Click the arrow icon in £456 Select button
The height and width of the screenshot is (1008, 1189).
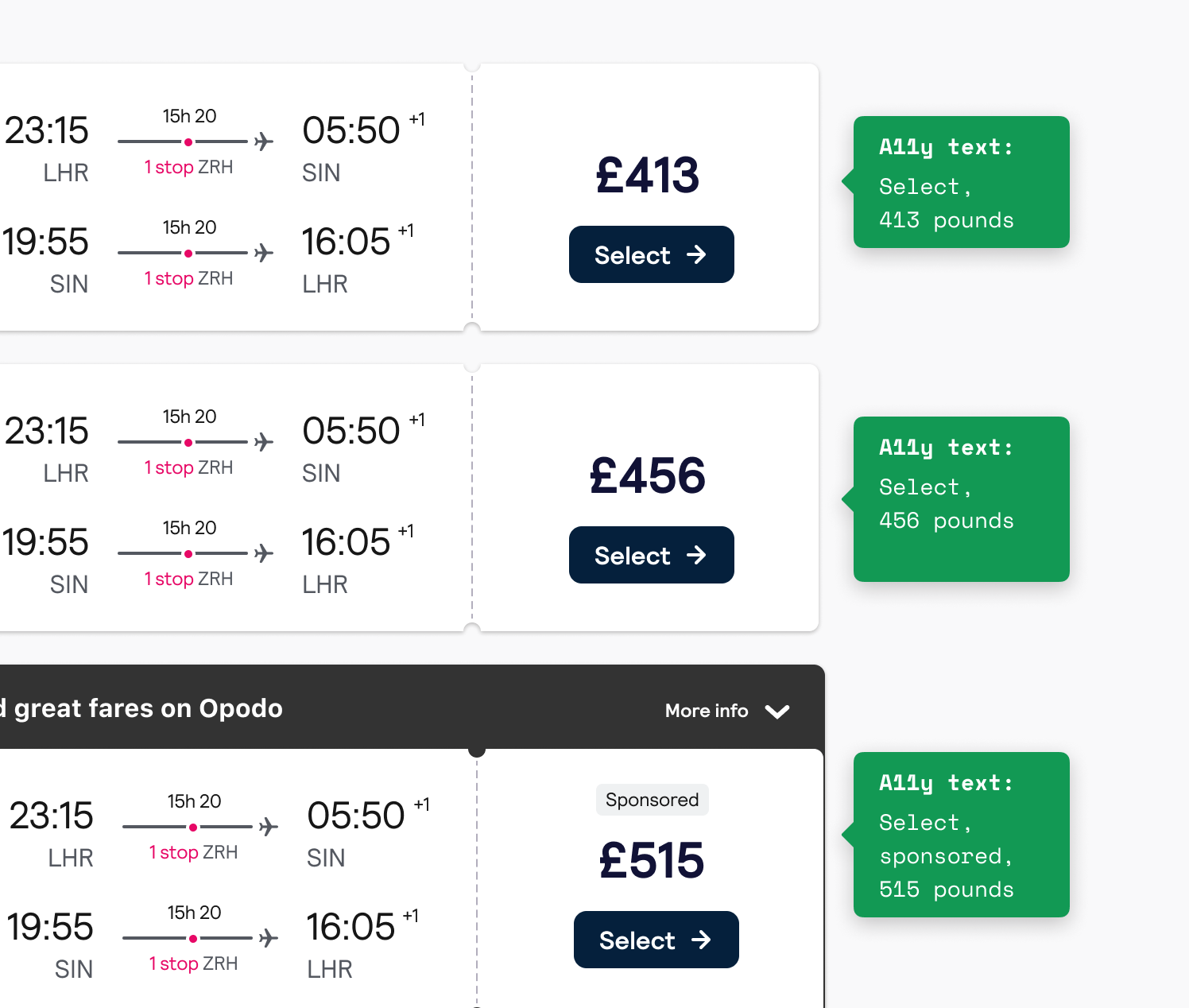click(696, 555)
